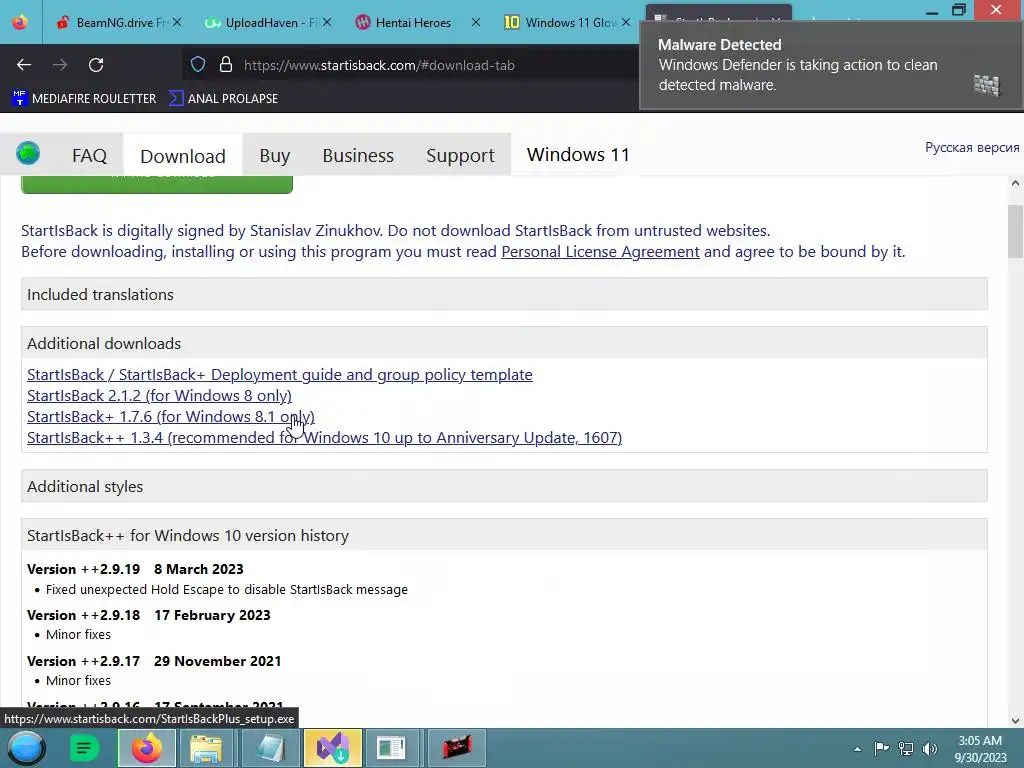The height and width of the screenshot is (768, 1024).
Task: Open the green chat app on taskbar
Action: (x=84, y=748)
